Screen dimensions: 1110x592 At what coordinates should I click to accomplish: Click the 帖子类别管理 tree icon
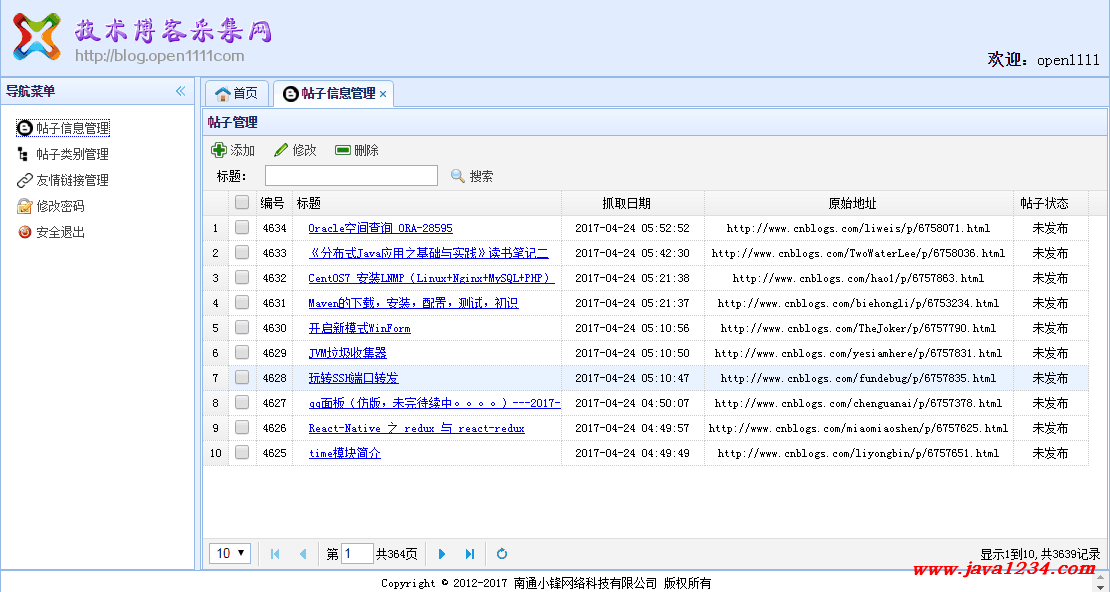[23, 154]
